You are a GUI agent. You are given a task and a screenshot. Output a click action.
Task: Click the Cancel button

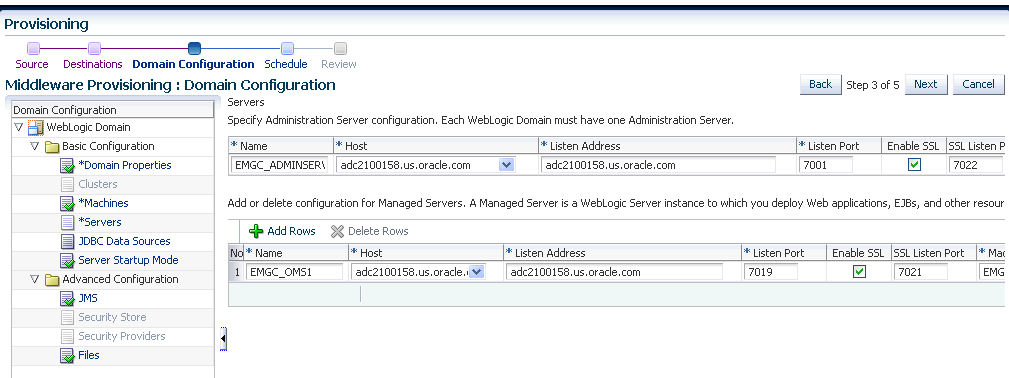click(978, 84)
